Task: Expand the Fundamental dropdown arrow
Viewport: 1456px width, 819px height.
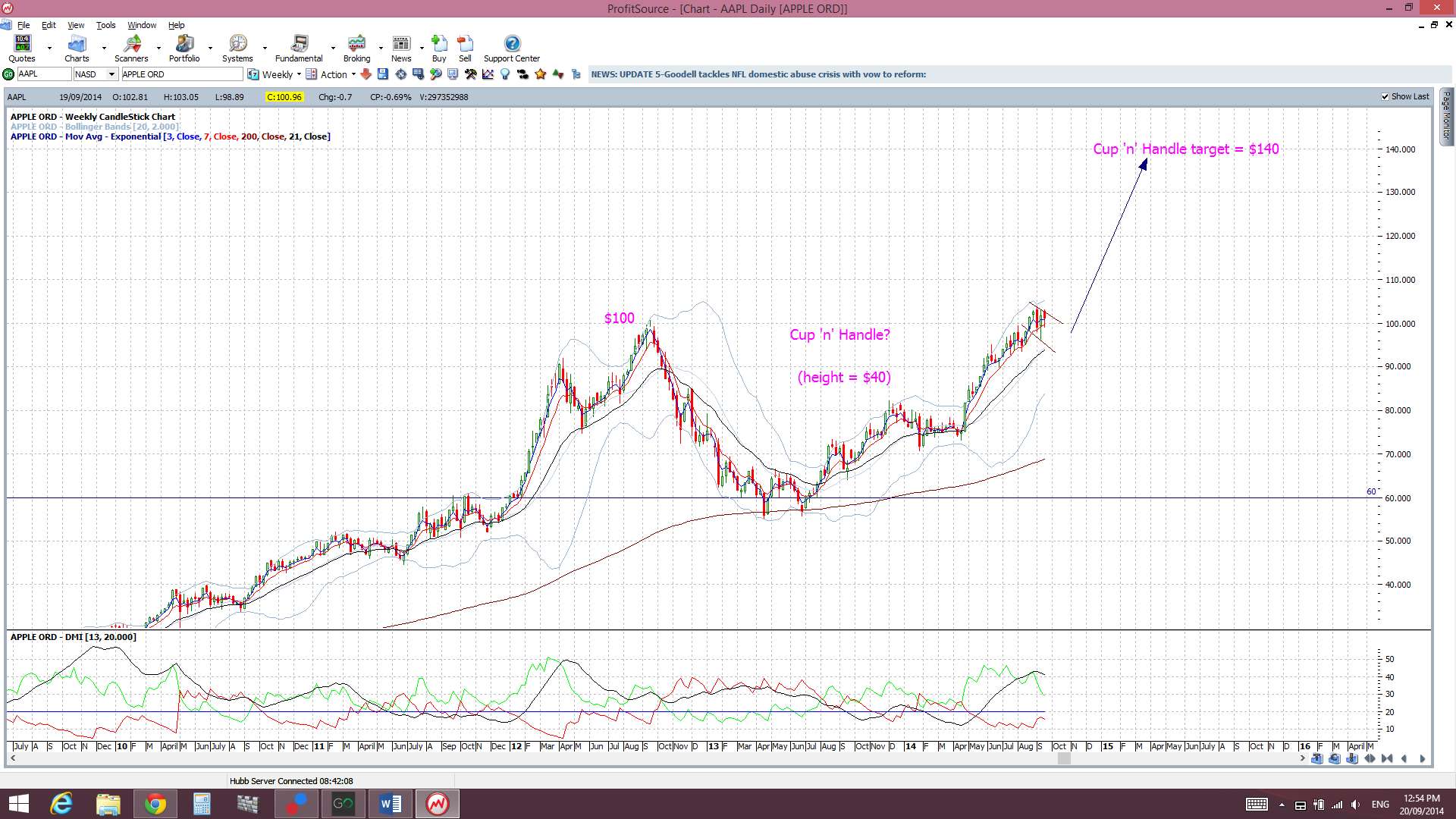Action: [x=333, y=49]
